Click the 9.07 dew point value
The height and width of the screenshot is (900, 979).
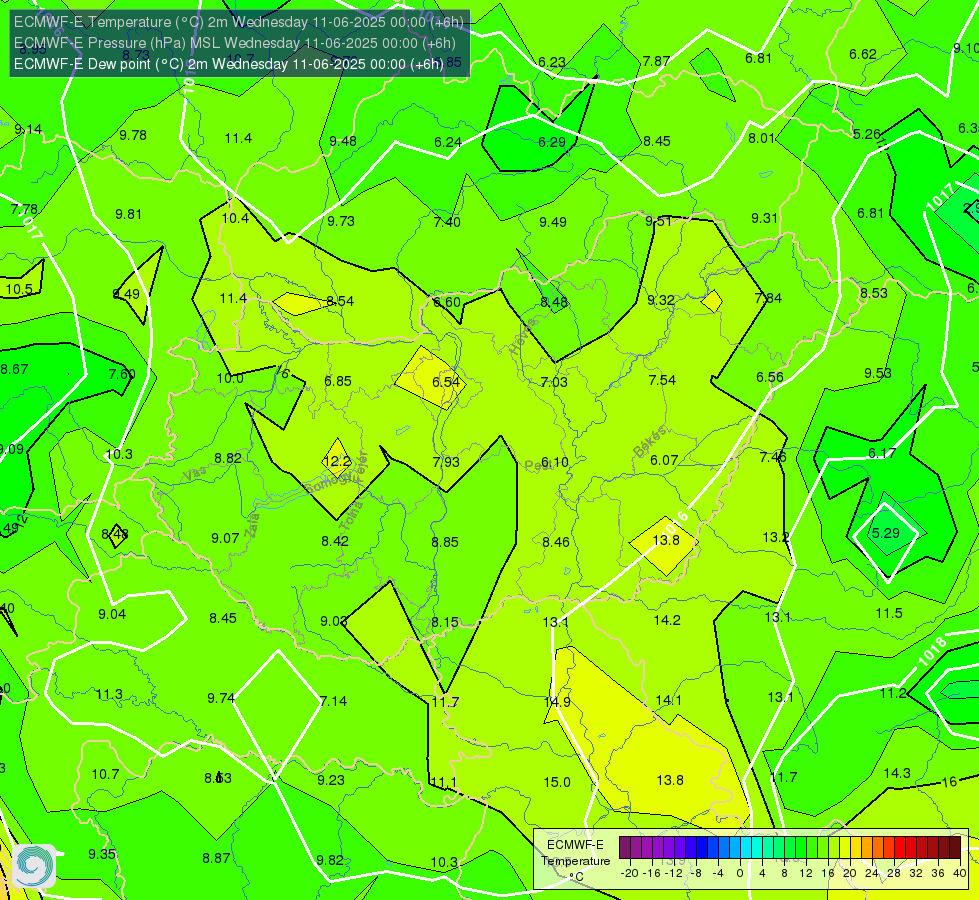[225, 538]
